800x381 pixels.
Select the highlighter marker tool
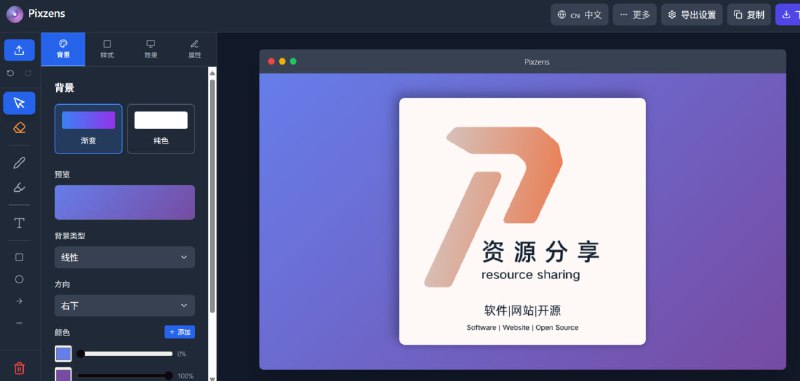(19, 187)
